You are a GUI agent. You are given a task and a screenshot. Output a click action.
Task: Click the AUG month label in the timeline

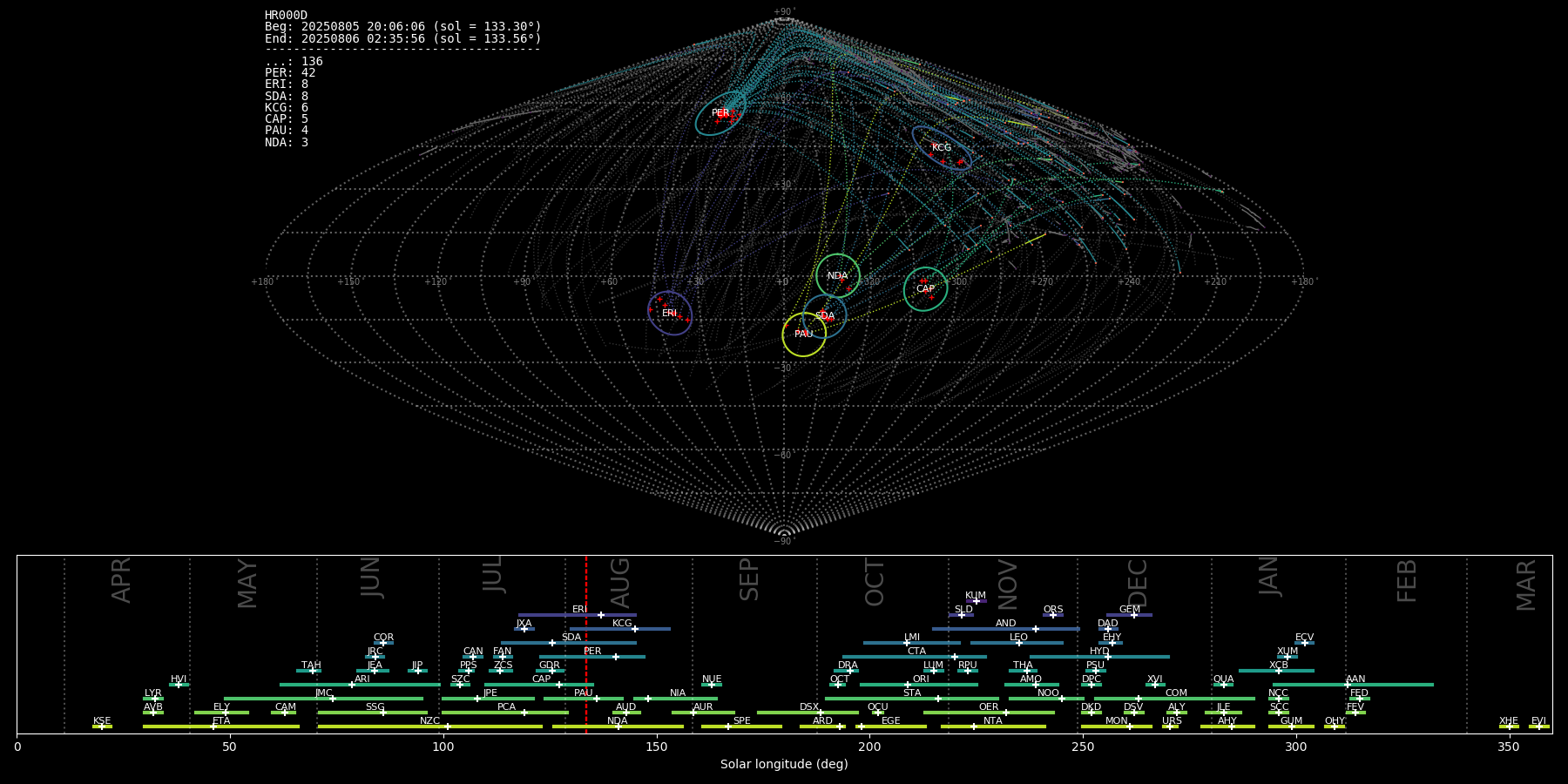(620, 583)
